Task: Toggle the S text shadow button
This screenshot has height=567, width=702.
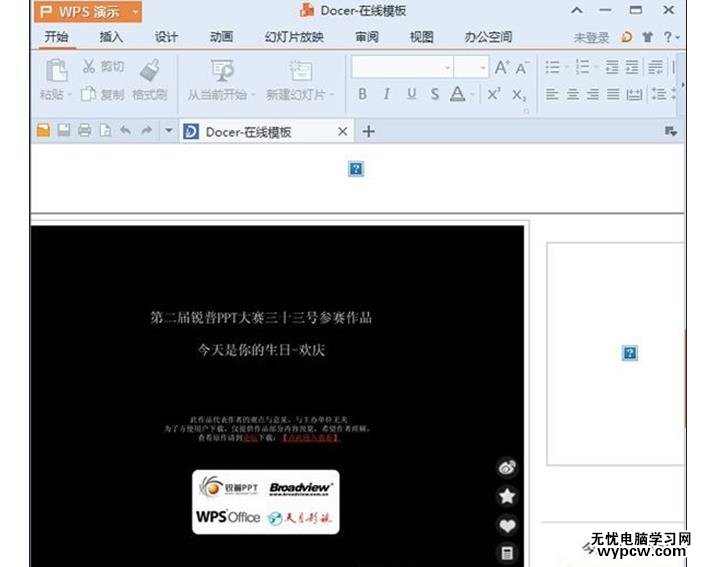Action: click(435, 94)
